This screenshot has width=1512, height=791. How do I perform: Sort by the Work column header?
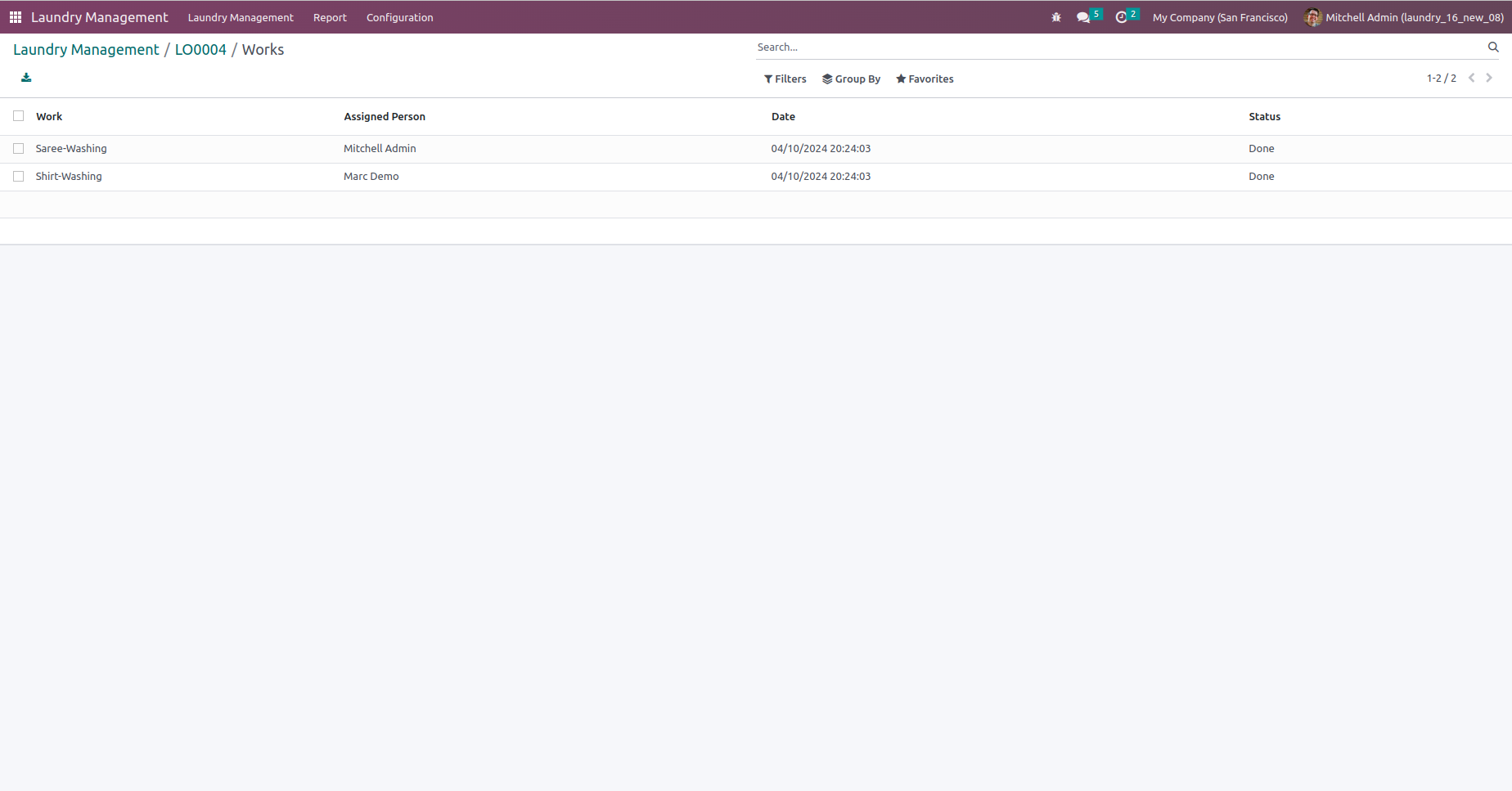coord(49,117)
